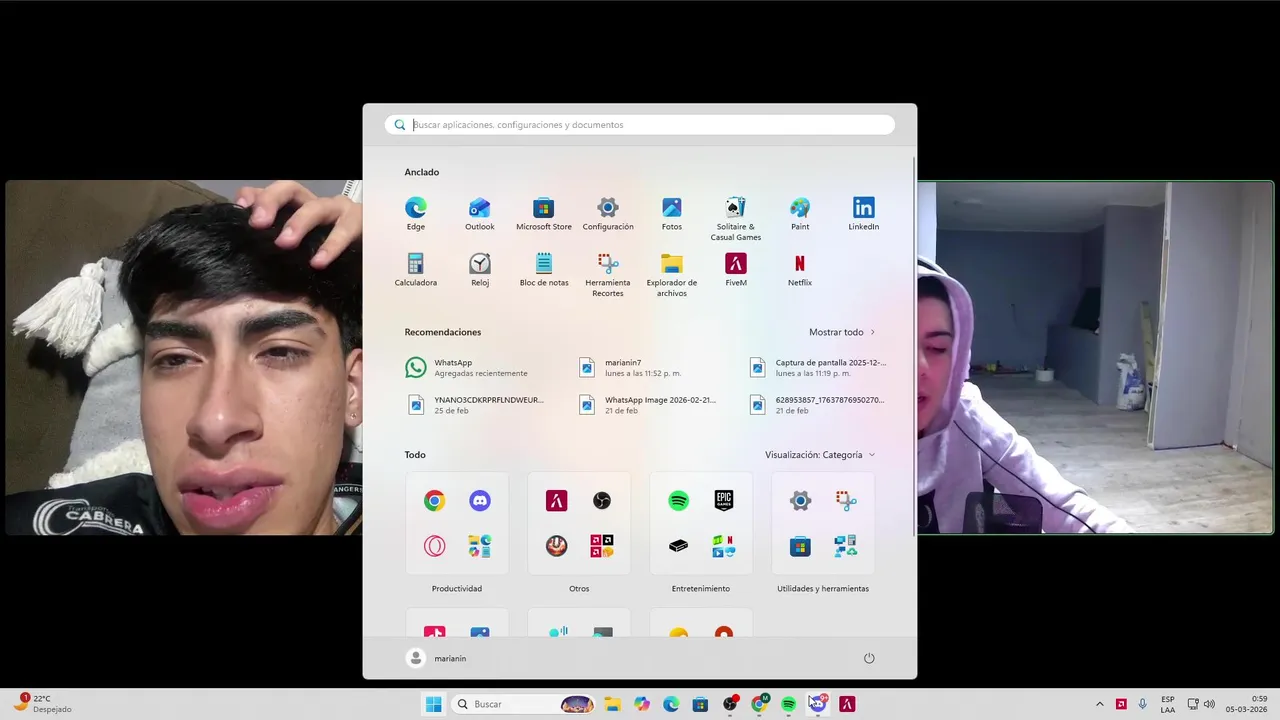This screenshot has height=720, width=1280.
Task: Open the volume tray icon
Action: coord(1209,704)
